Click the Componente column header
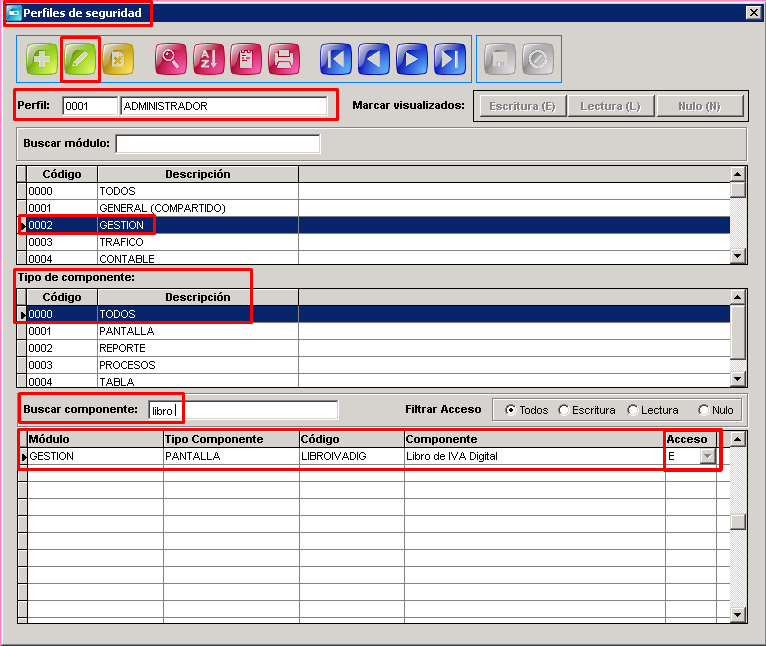This screenshot has height=646, width=766. coord(534,439)
